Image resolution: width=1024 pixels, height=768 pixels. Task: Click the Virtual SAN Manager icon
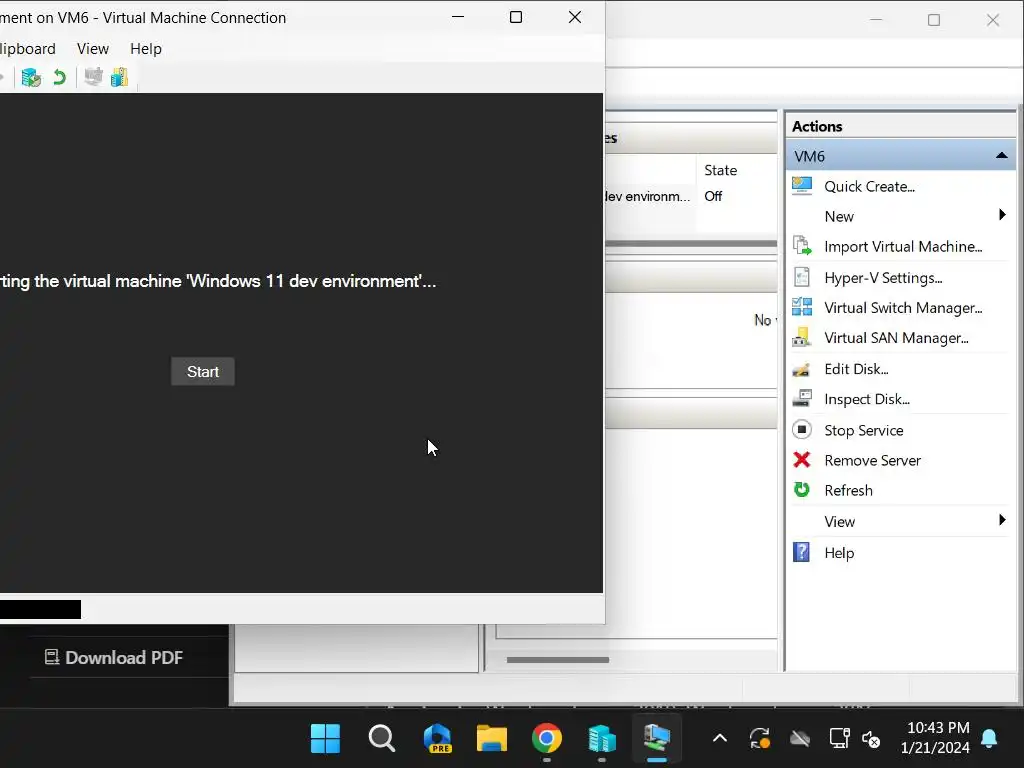coord(802,338)
